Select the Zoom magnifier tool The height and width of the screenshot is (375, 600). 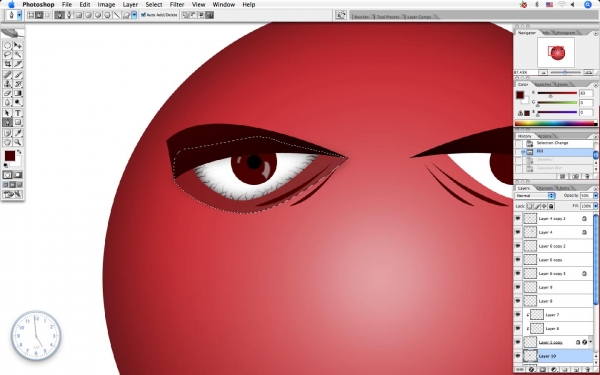(x=18, y=142)
